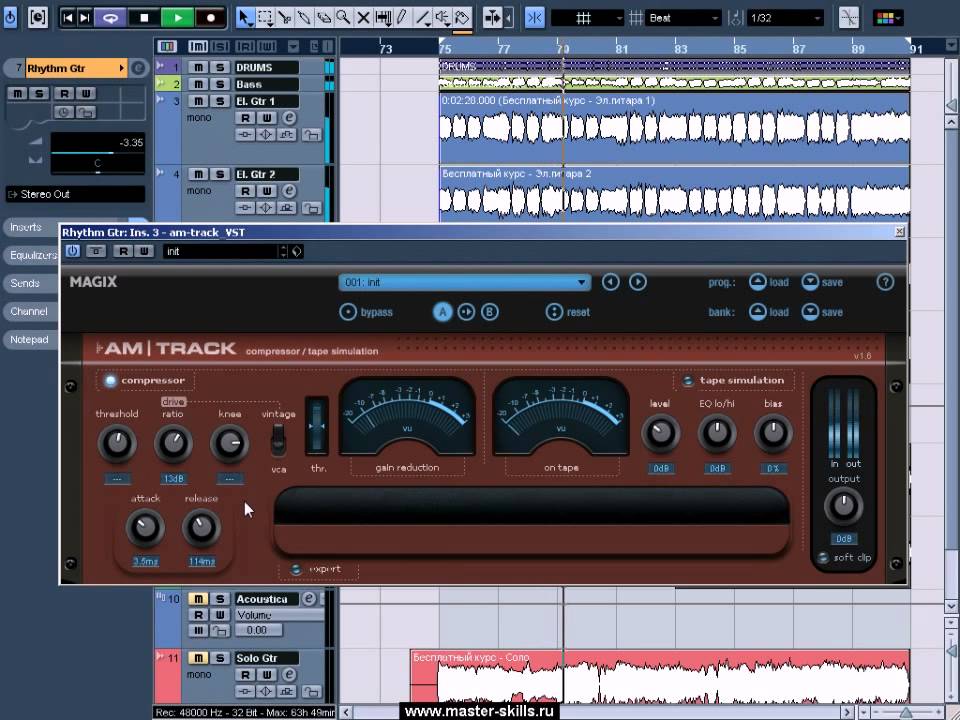The image size is (960, 720).
Task: Open the Equalizers inspector tab
Action: pos(31,255)
